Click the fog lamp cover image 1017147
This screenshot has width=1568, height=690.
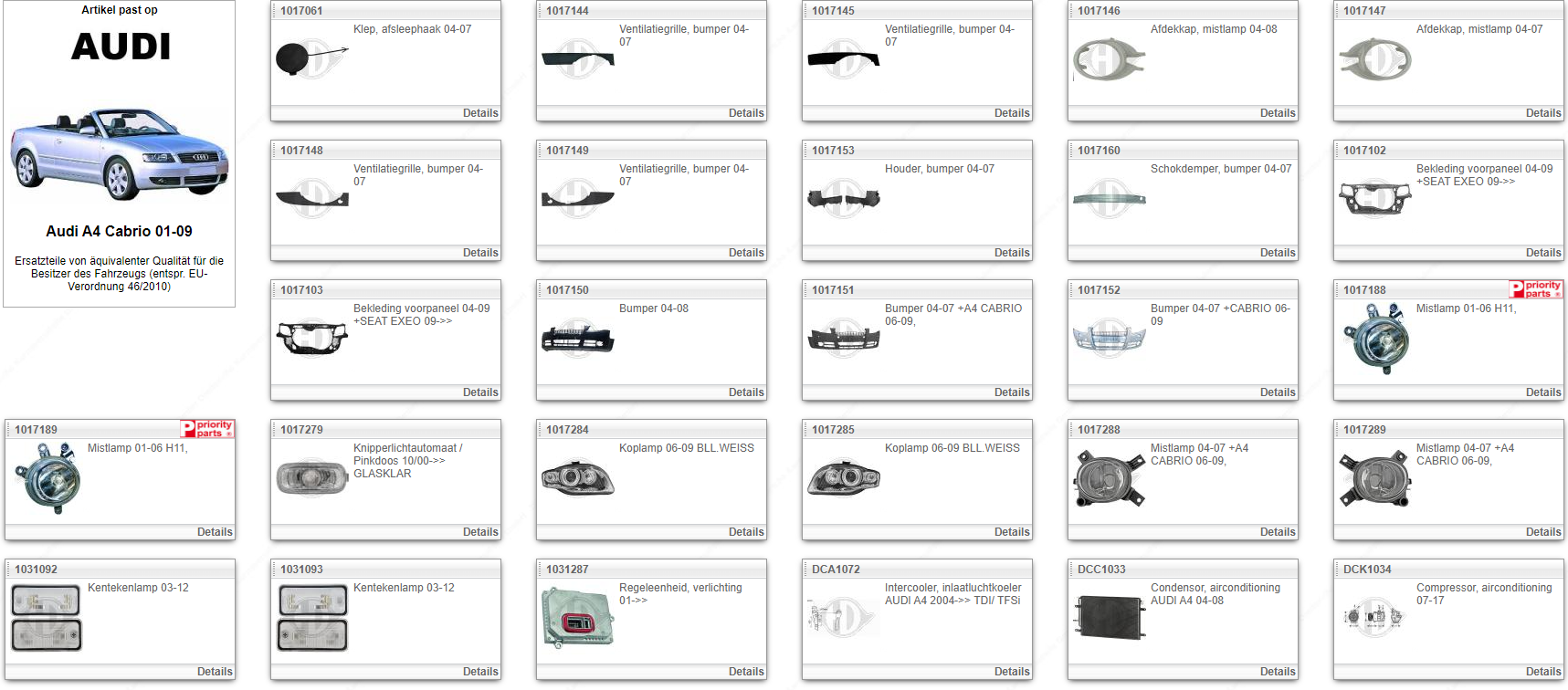[x=1374, y=59]
